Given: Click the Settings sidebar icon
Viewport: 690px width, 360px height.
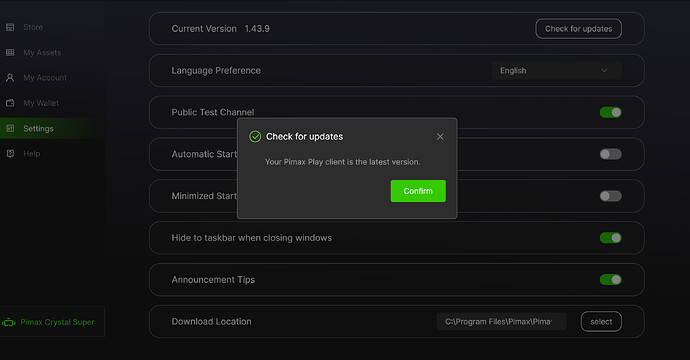Looking at the screenshot, I should pyautogui.click(x=10, y=129).
